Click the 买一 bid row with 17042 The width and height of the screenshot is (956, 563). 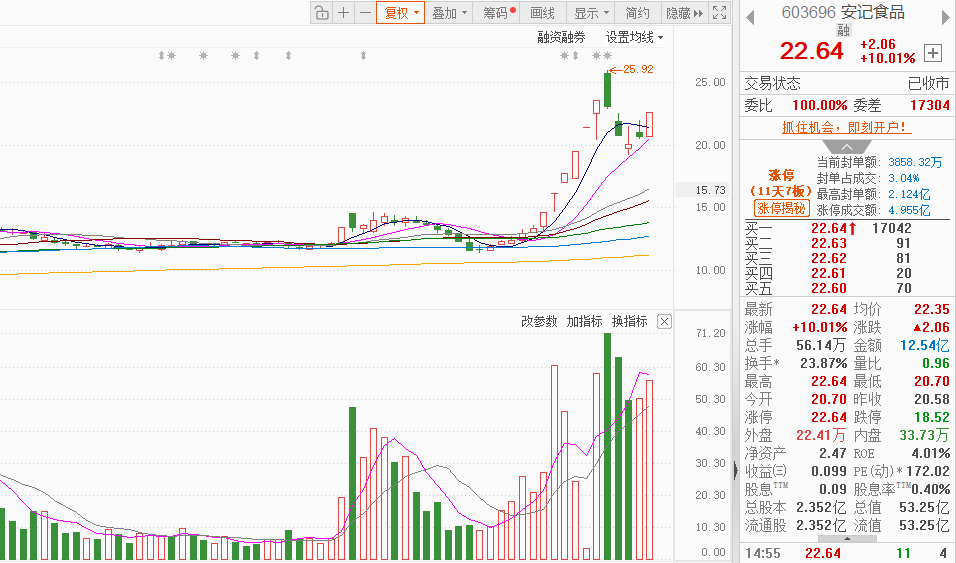tap(847, 228)
